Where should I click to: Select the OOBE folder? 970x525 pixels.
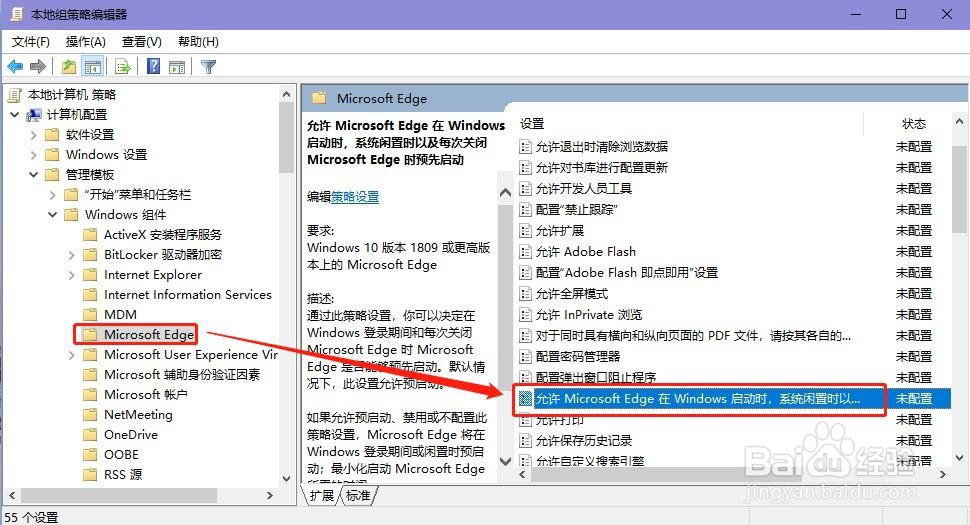pyautogui.click(x=121, y=455)
